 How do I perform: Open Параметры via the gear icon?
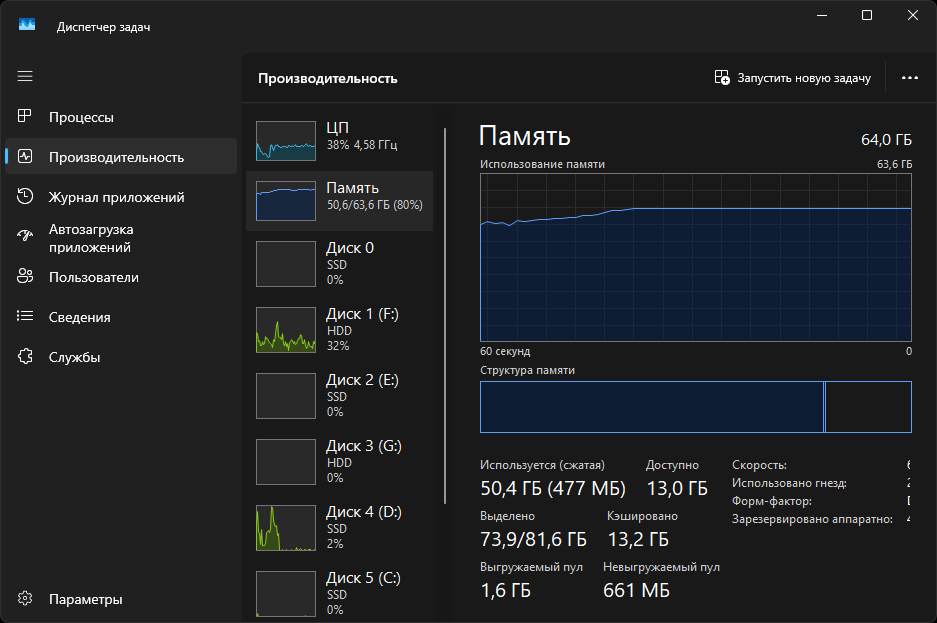(26, 599)
